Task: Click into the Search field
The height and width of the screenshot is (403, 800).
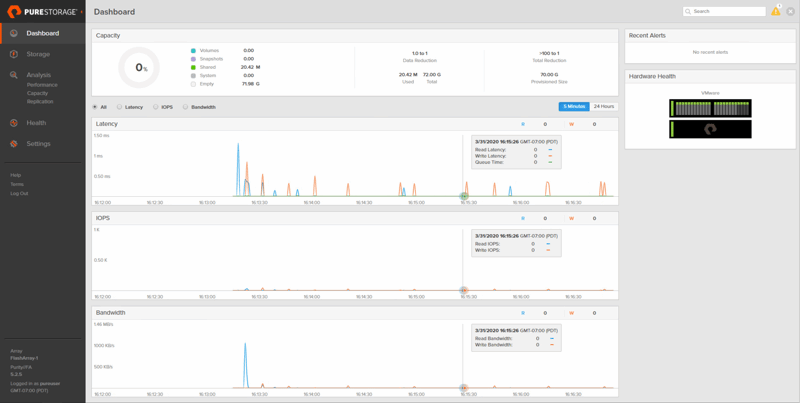Action: (x=727, y=11)
